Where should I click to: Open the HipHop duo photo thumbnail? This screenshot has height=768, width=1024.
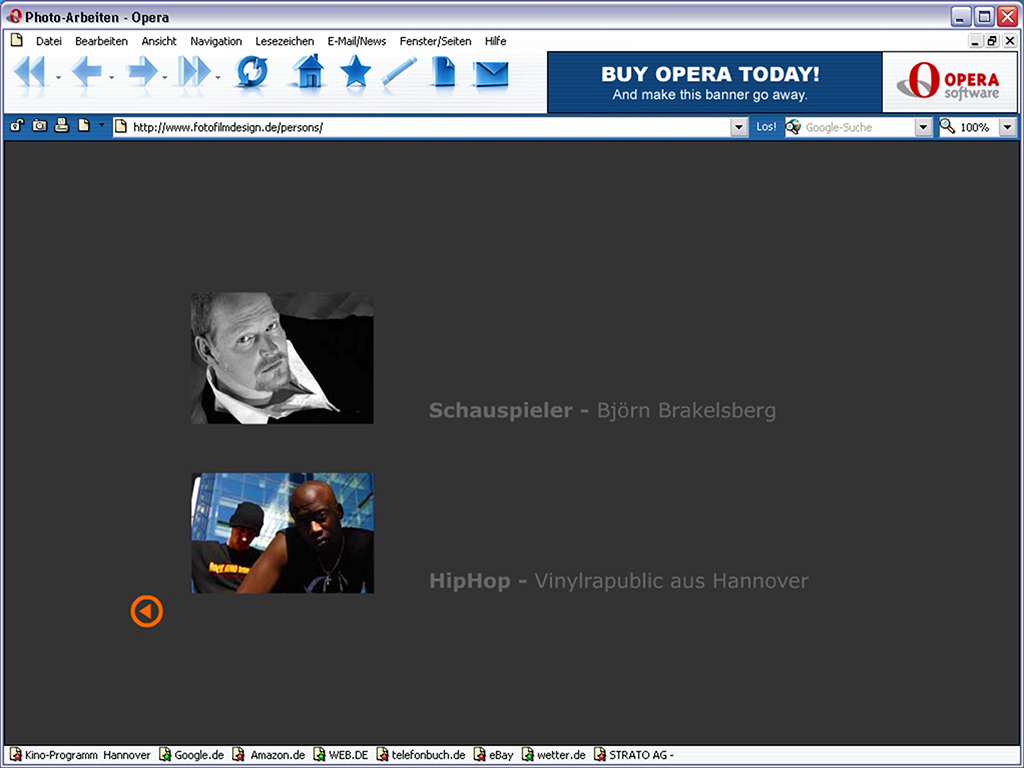point(282,533)
